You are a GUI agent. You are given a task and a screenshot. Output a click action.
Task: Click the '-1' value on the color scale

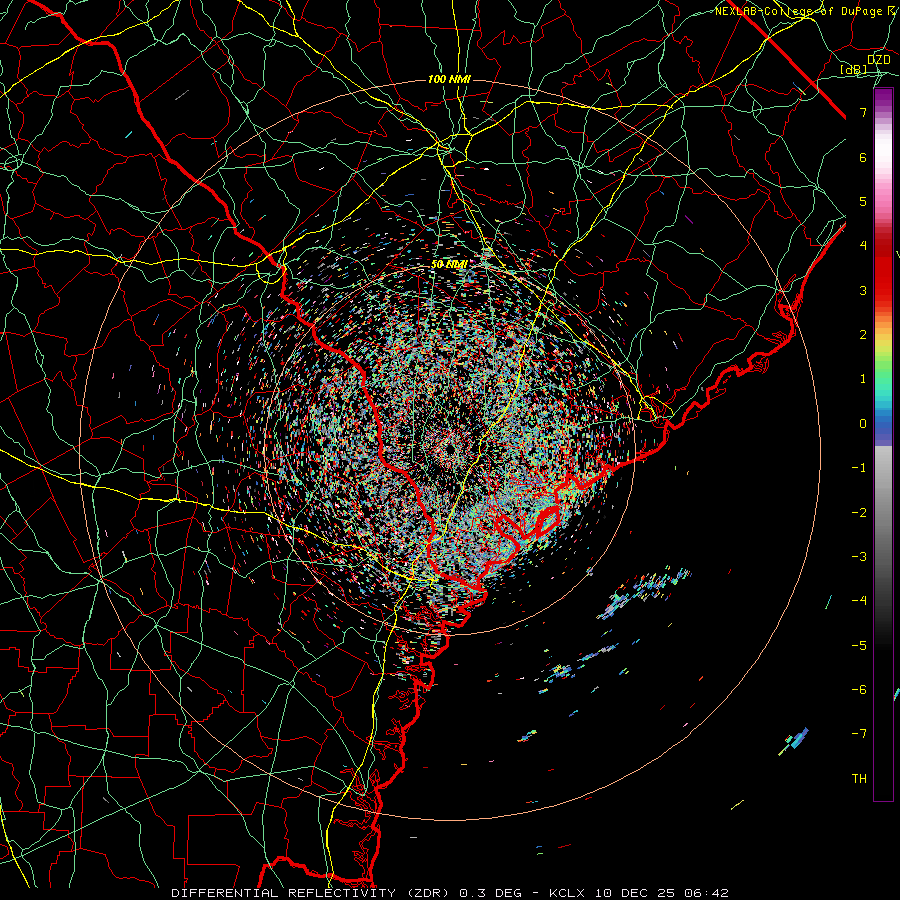(859, 468)
